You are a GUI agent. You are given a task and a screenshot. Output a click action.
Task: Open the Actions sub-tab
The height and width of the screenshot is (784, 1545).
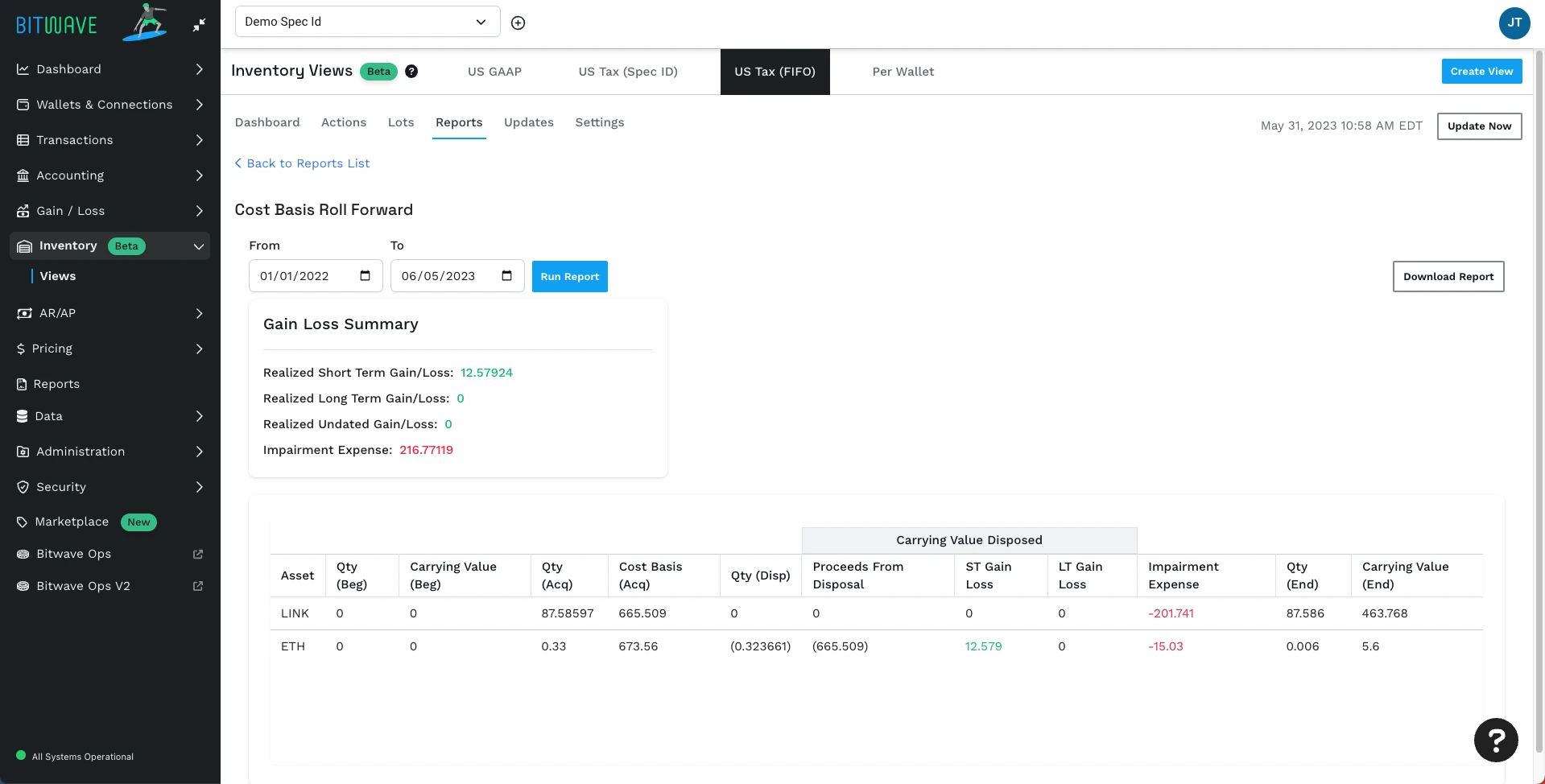(344, 122)
